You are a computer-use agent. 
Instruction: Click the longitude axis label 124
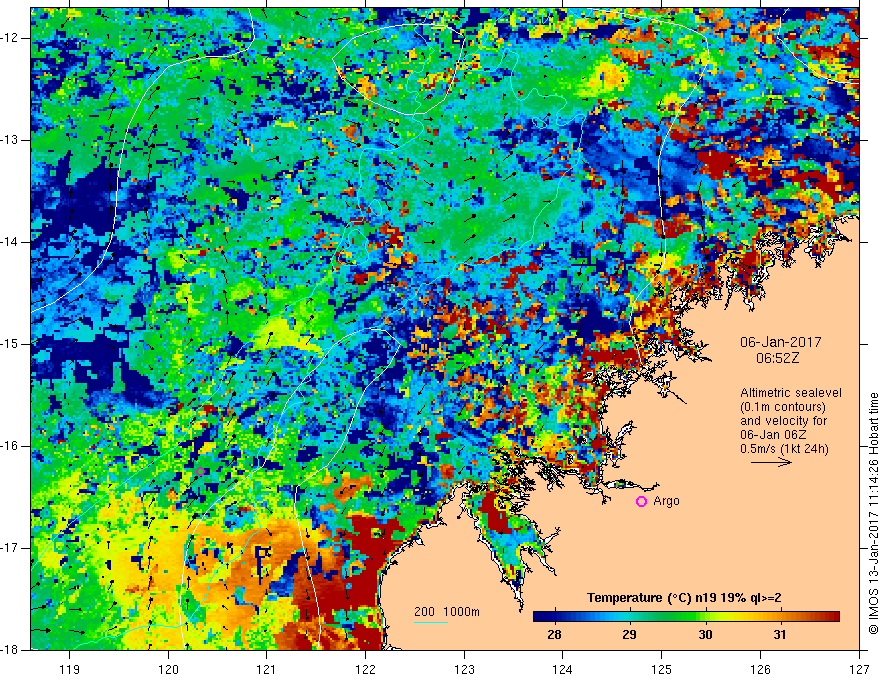562,669
